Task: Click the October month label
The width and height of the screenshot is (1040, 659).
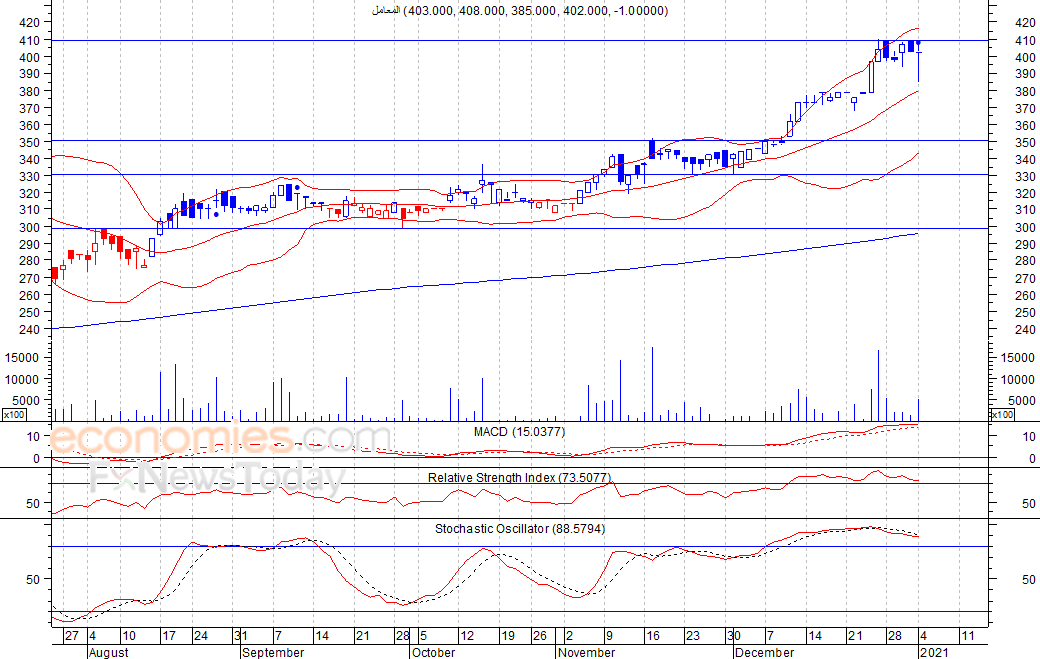Action: click(x=433, y=652)
